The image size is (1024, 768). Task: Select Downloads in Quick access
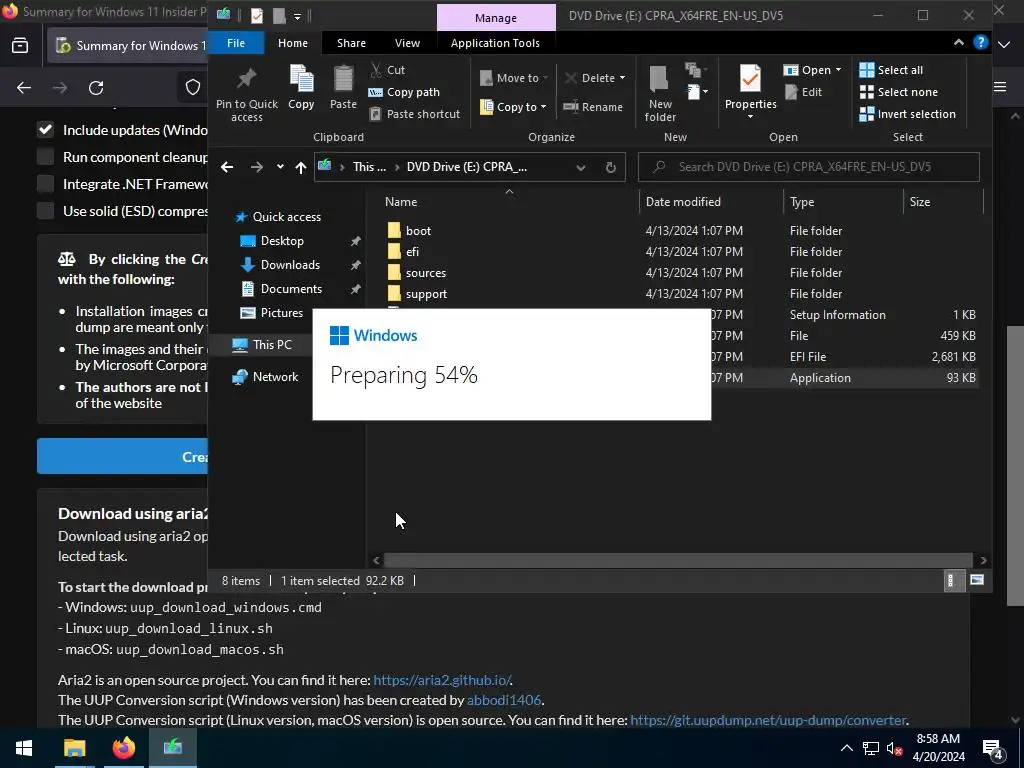click(x=290, y=264)
